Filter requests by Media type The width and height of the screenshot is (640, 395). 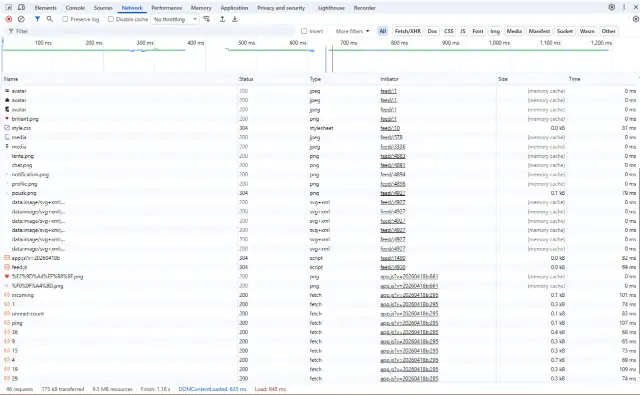coord(514,31)
